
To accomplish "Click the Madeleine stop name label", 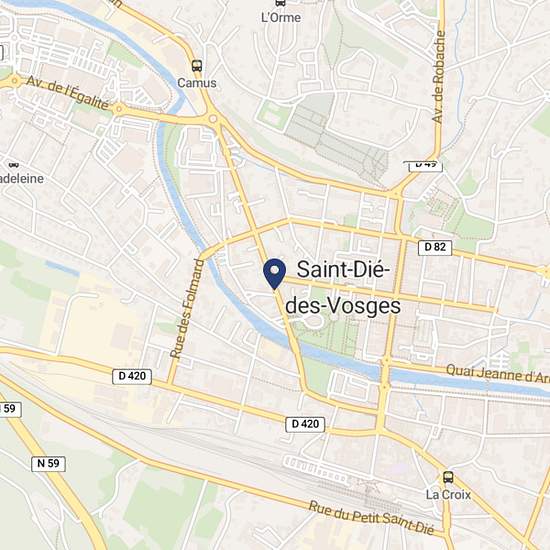I will (x=22, y=179).
